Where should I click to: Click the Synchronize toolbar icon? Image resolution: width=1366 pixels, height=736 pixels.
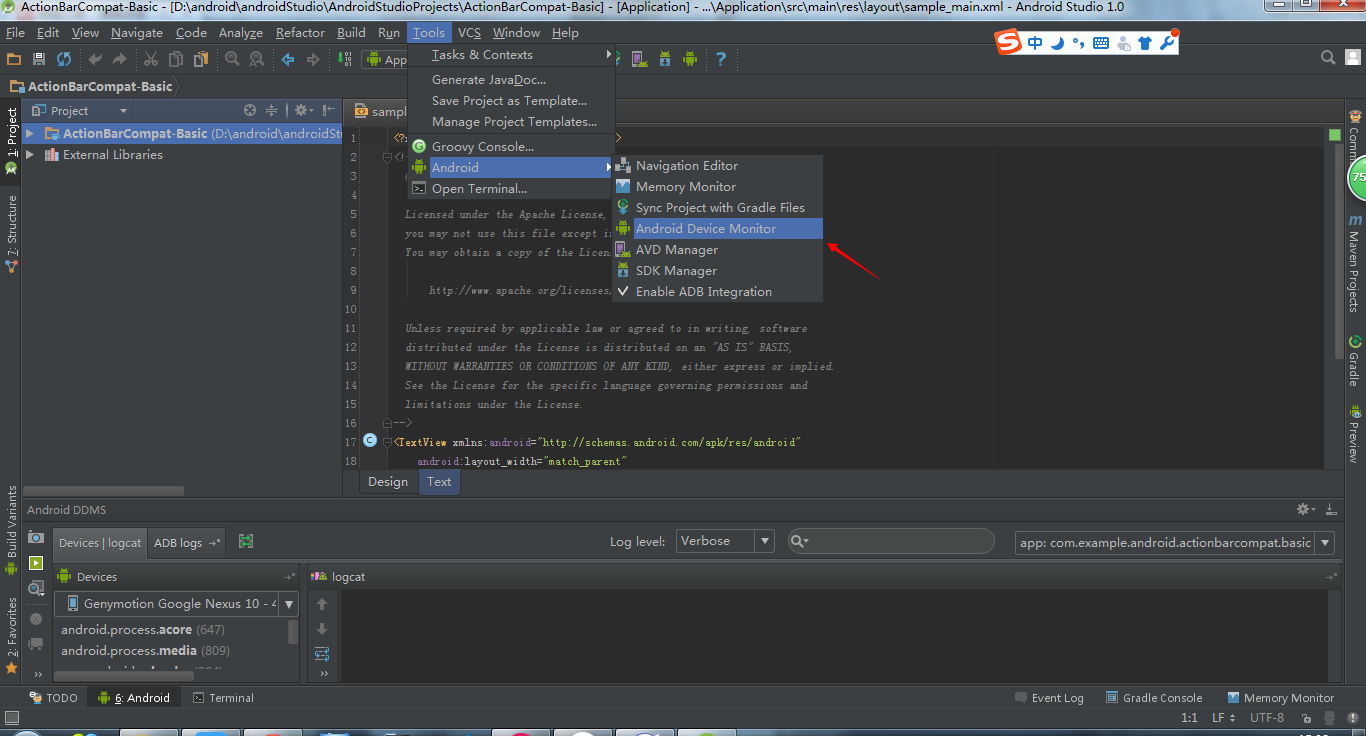64,60
